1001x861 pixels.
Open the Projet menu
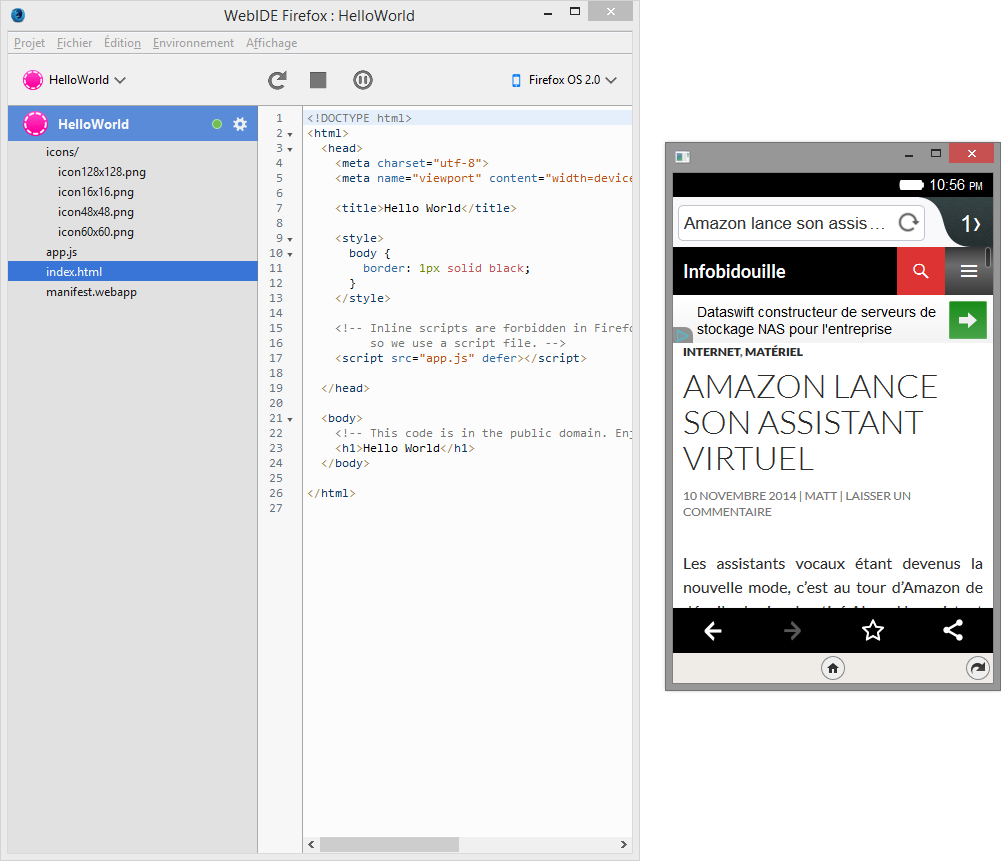tap(29, 43)
